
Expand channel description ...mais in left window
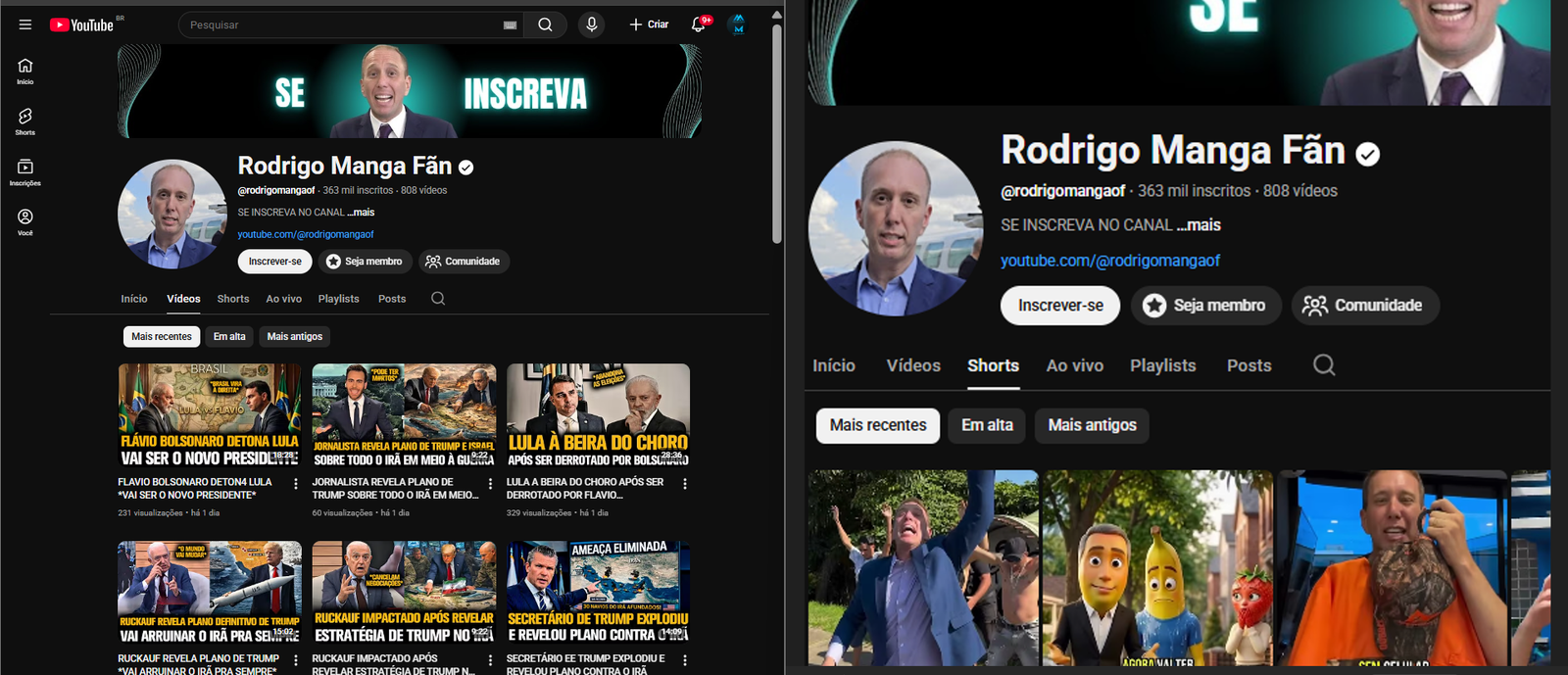(x=361, y=212)
